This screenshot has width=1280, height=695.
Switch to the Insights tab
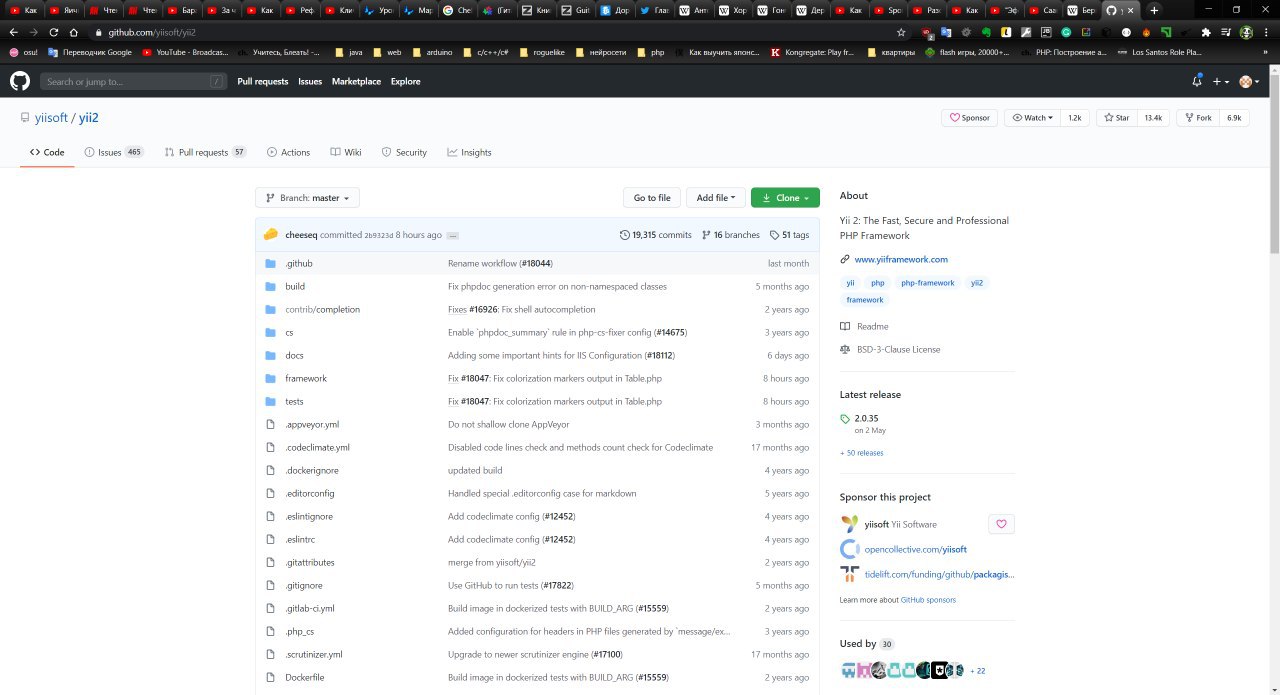coord(469,152)
